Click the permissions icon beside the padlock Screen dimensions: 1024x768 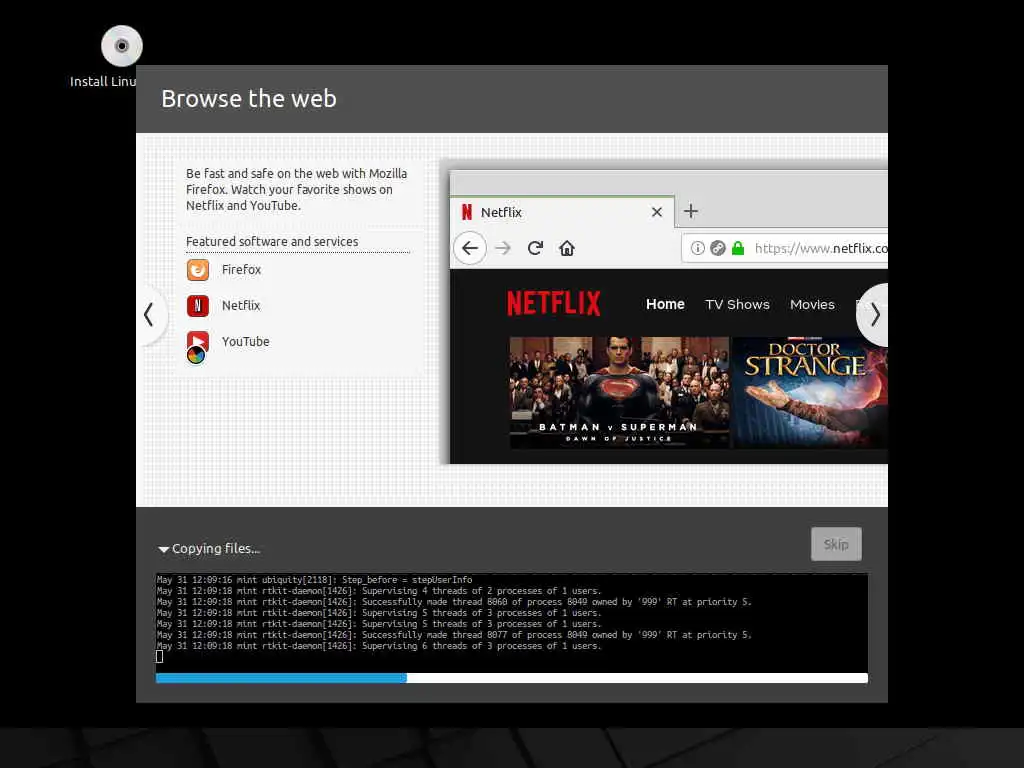[718, 248]
